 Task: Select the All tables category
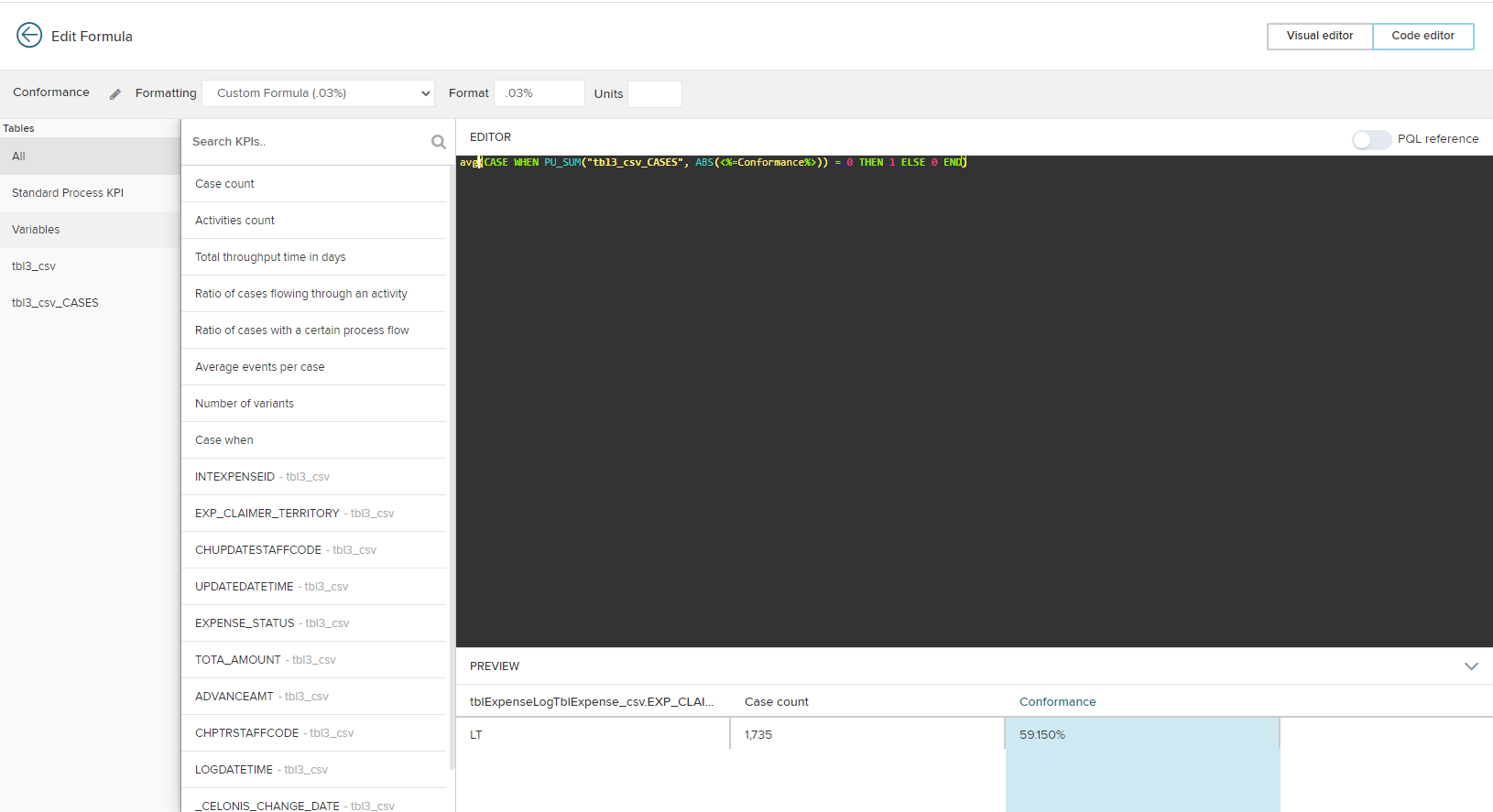click(90, 157)
